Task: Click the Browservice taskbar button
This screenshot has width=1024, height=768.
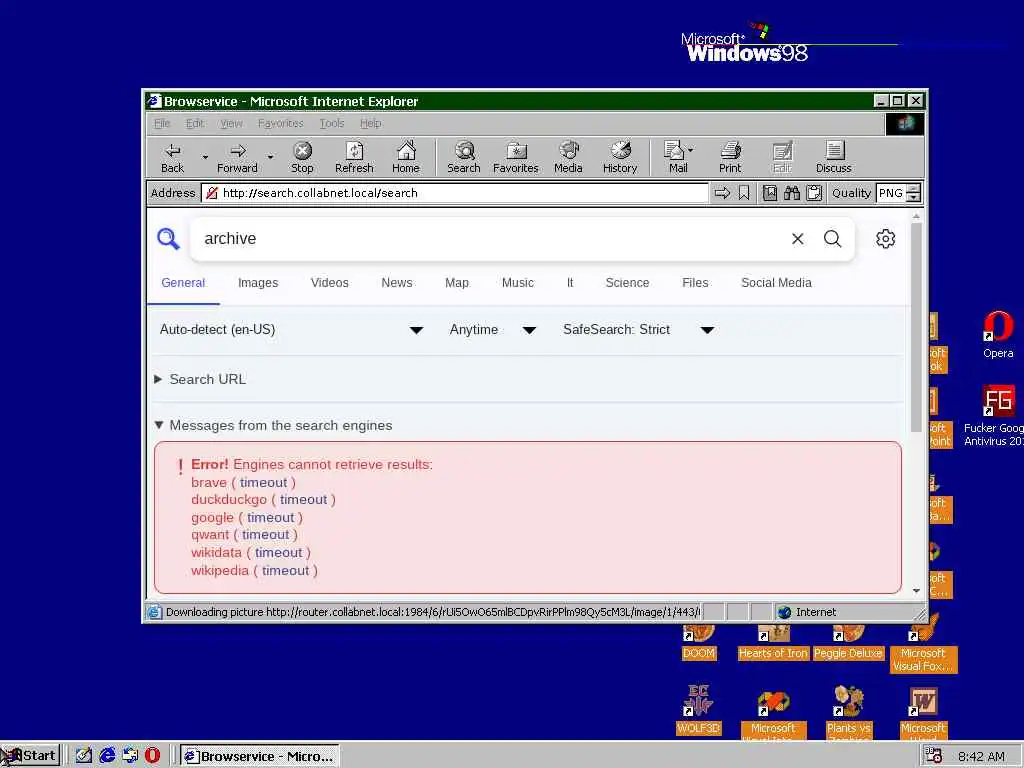Action: tap(260, 756)
